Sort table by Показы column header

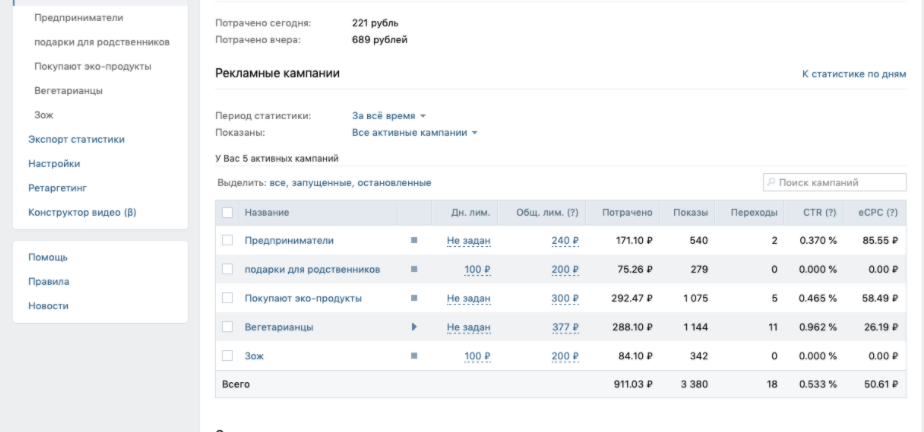691,213
